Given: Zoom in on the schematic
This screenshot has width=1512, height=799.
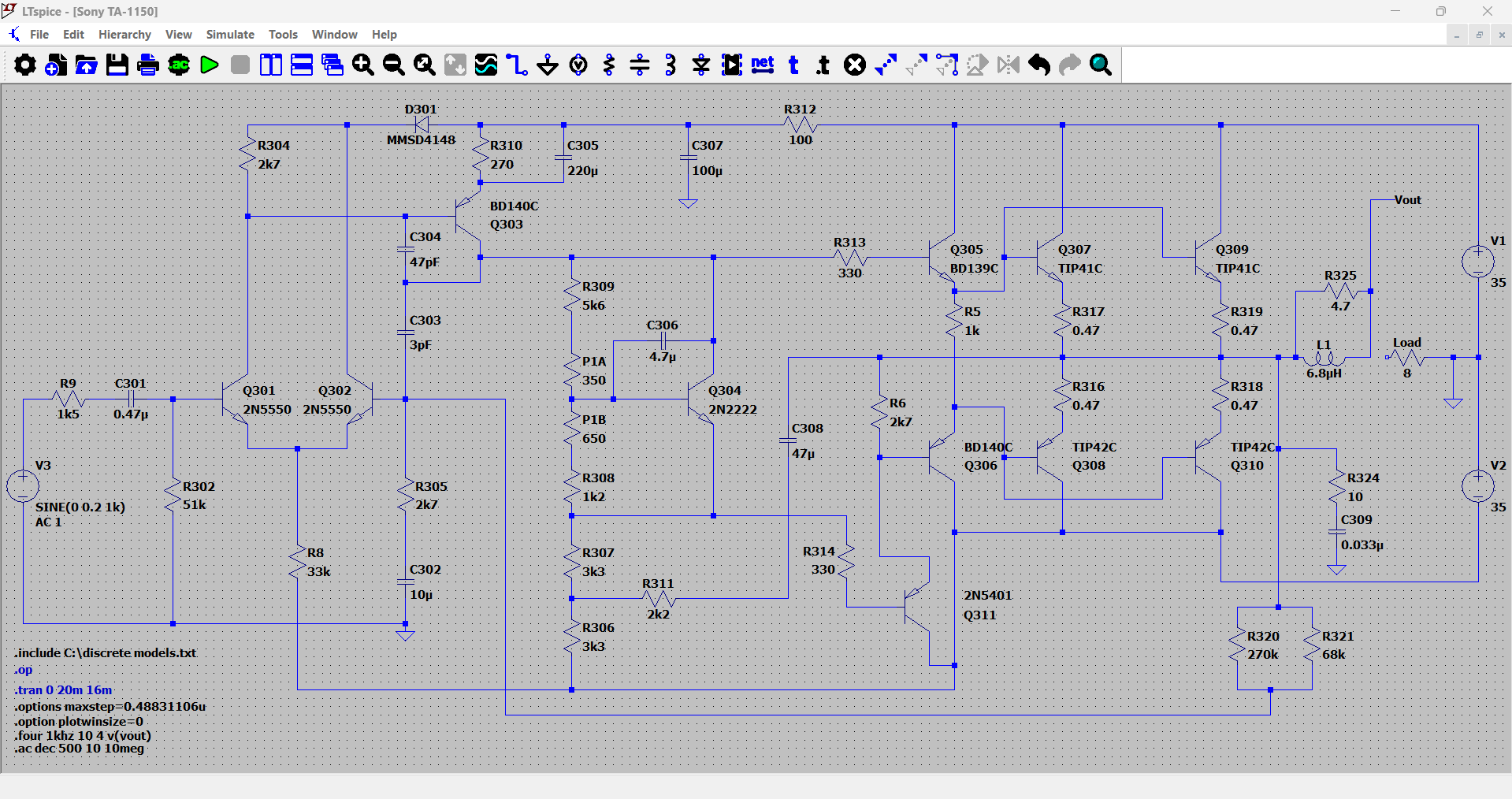Looking at the screenshot, I should click(x=363, y=65).
